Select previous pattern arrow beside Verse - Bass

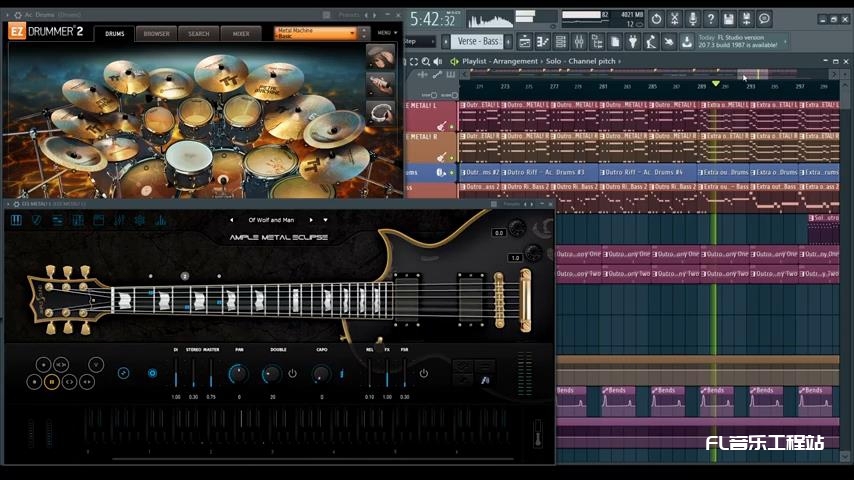(x=446, y=41)
